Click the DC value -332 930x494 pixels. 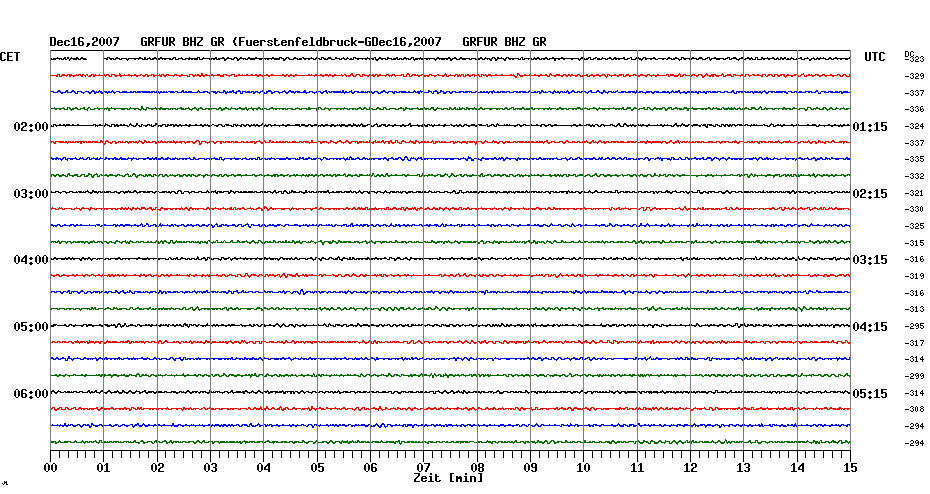point(914,177)
